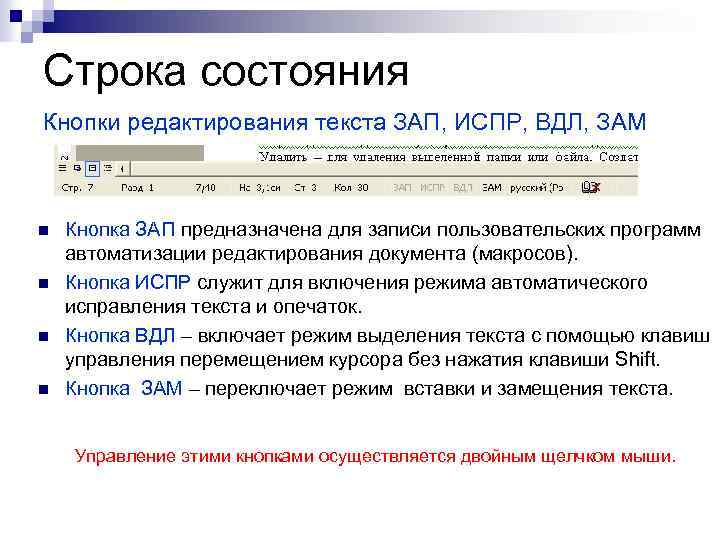Switch to Web Layout view icon

click(x=77, y=168)
